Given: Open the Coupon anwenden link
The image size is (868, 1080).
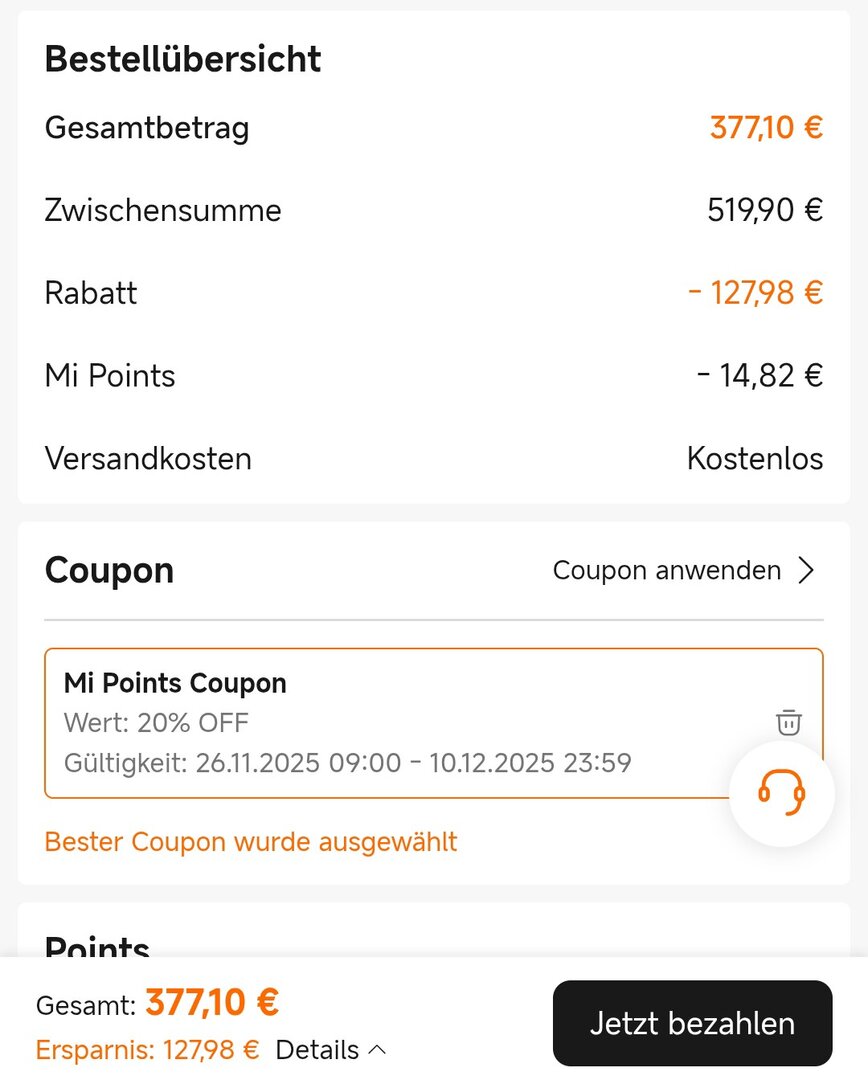Looking at the screenshot, I should click(x=667, y=570).
